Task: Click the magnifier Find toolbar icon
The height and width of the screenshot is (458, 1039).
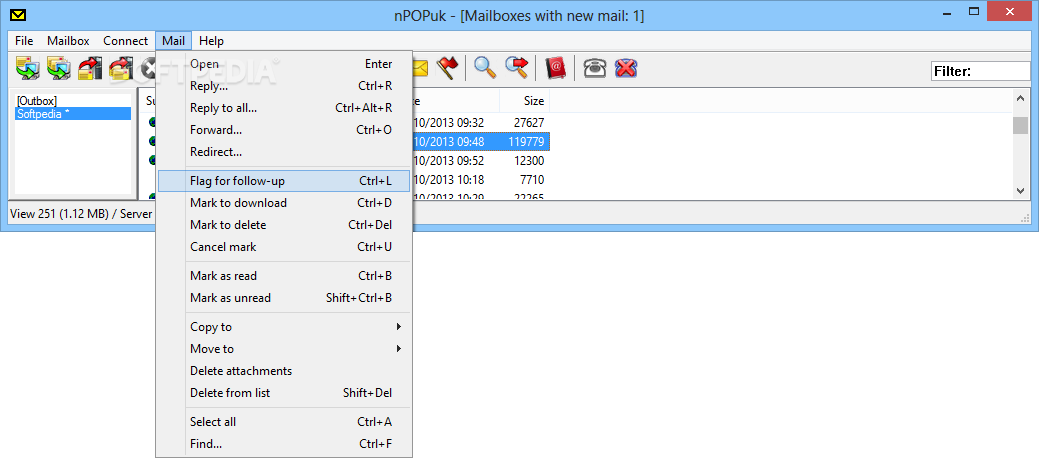Action: [485, 68]
